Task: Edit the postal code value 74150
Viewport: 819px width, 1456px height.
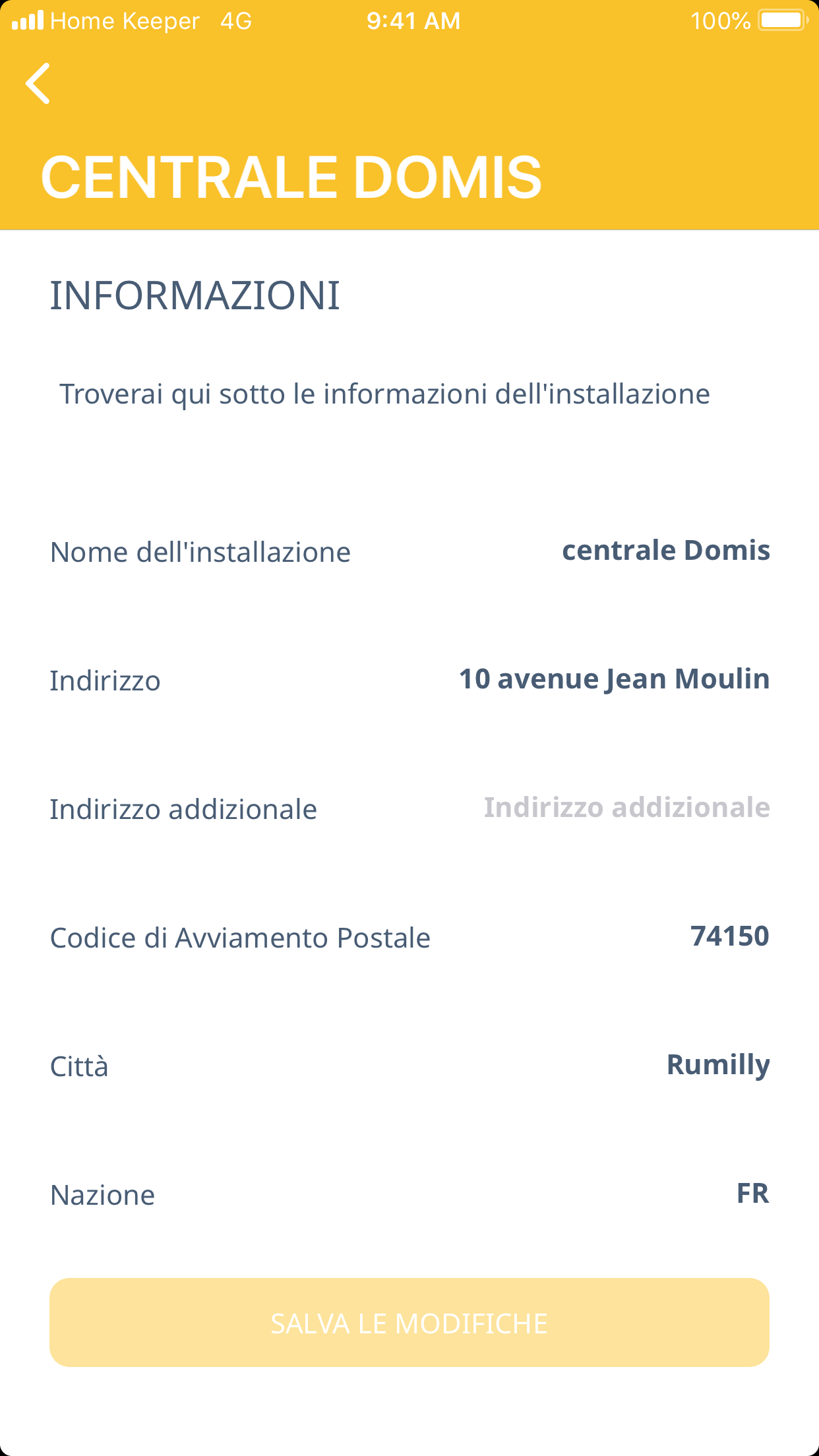Action: pyautogui.click(x=729, y=936)
